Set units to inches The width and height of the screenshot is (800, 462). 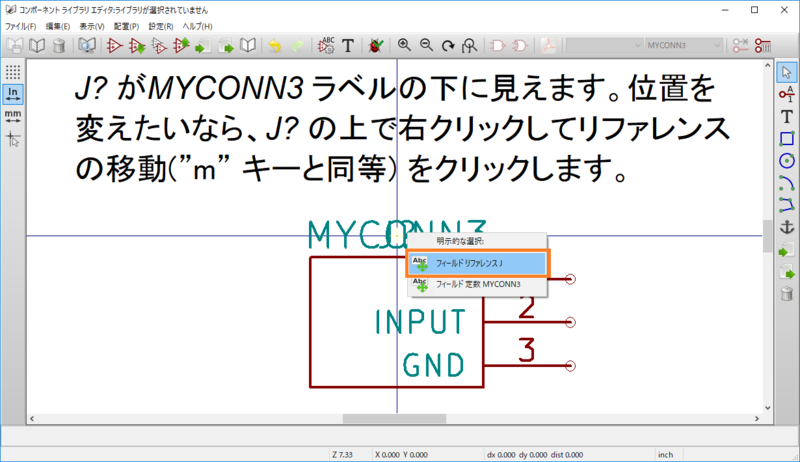[x=13, y=94]
